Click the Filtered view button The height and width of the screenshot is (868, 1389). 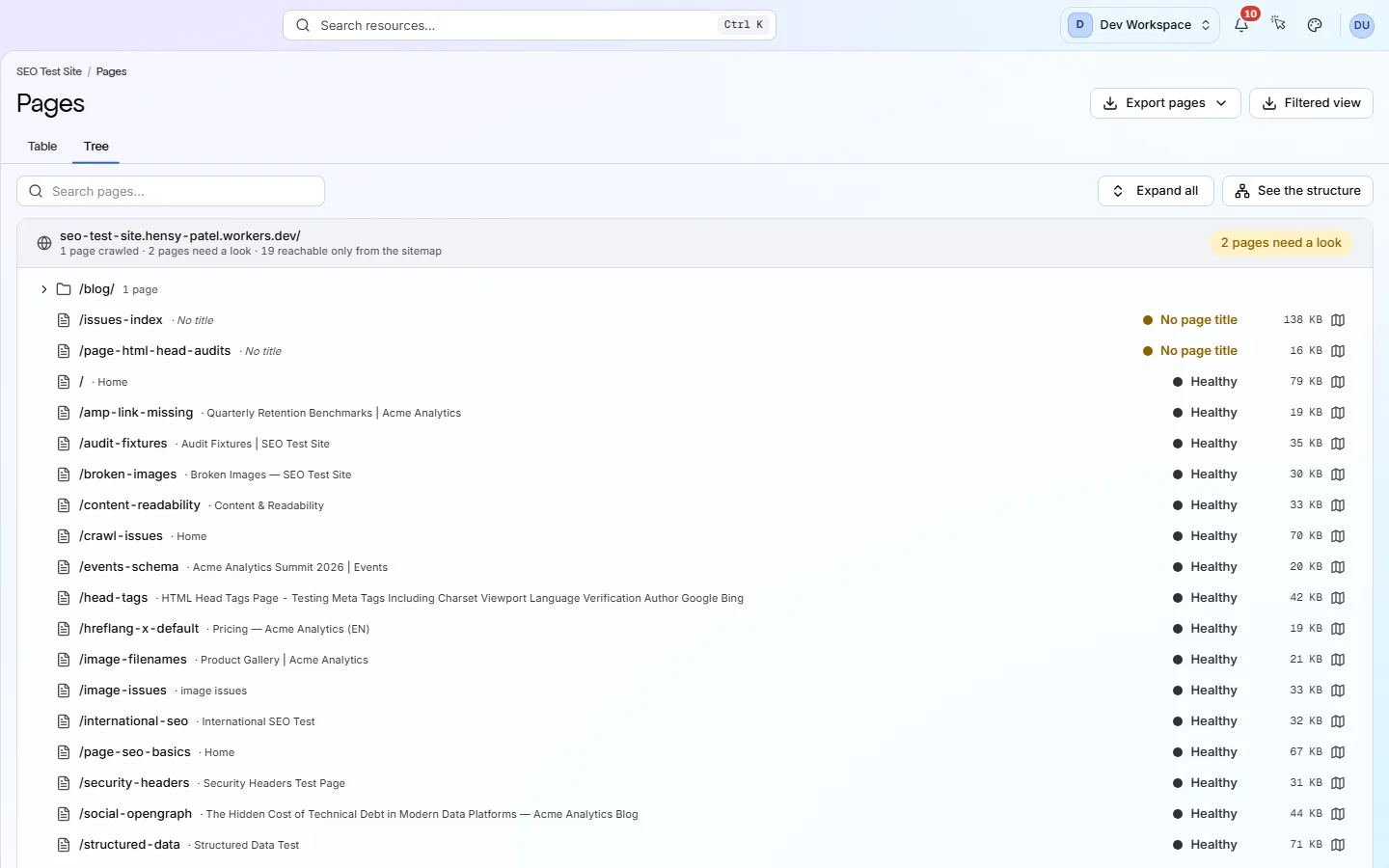(1311, 103)
